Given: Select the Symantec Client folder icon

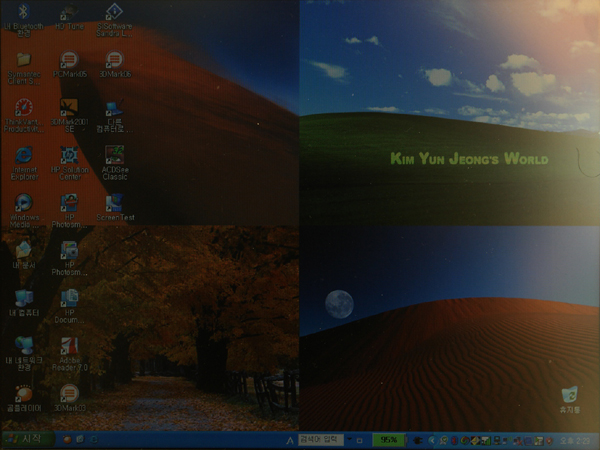Looking at the screenshot, I should tap(24, 68).
